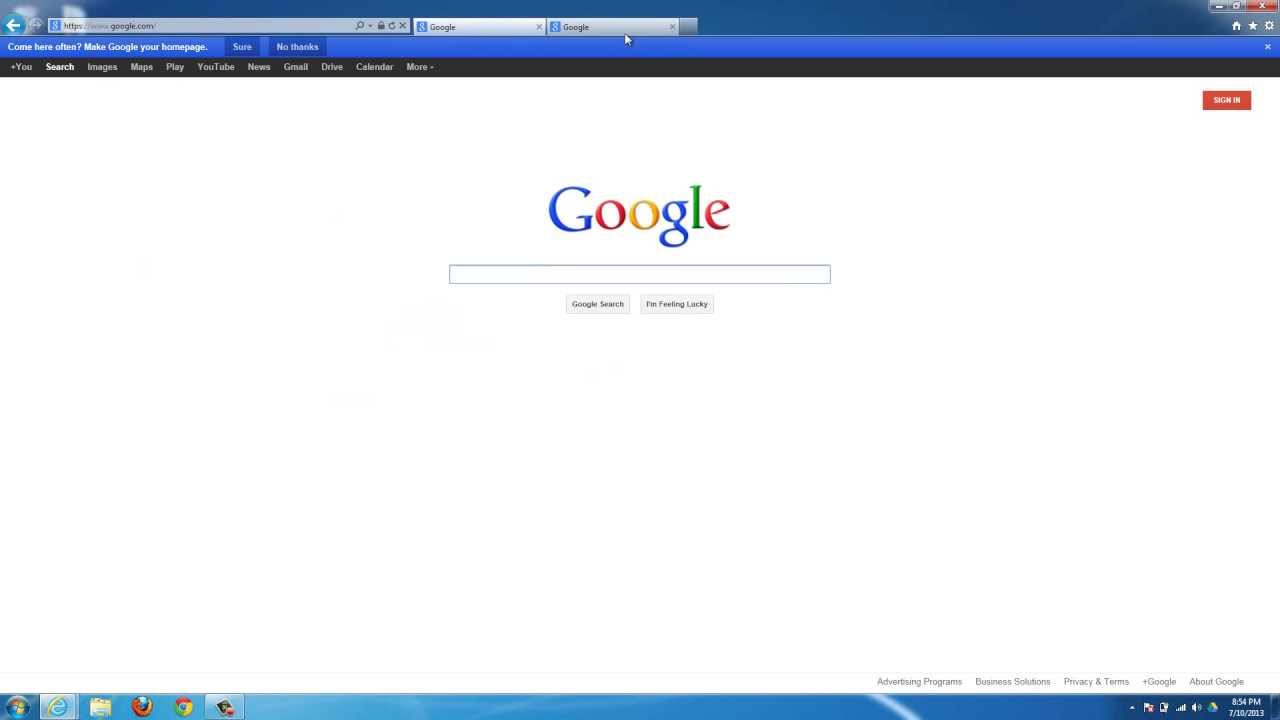
Task: Click the browser Forward arrow button
Action: click(x=35, y=26)
